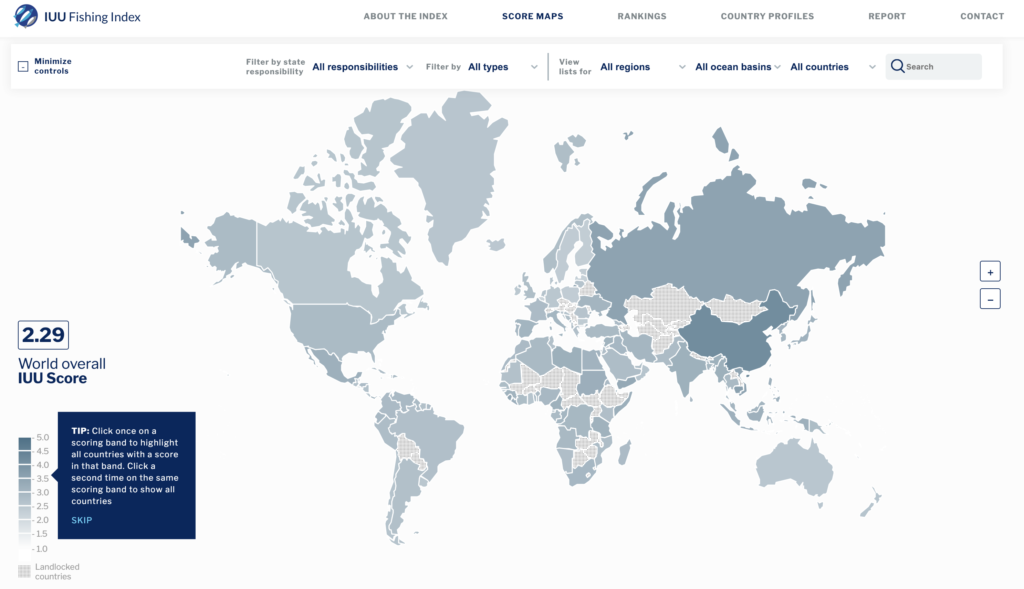Screen dimensions: 1024x589
Task: Open the About The Index page
Action: (405, 16)
